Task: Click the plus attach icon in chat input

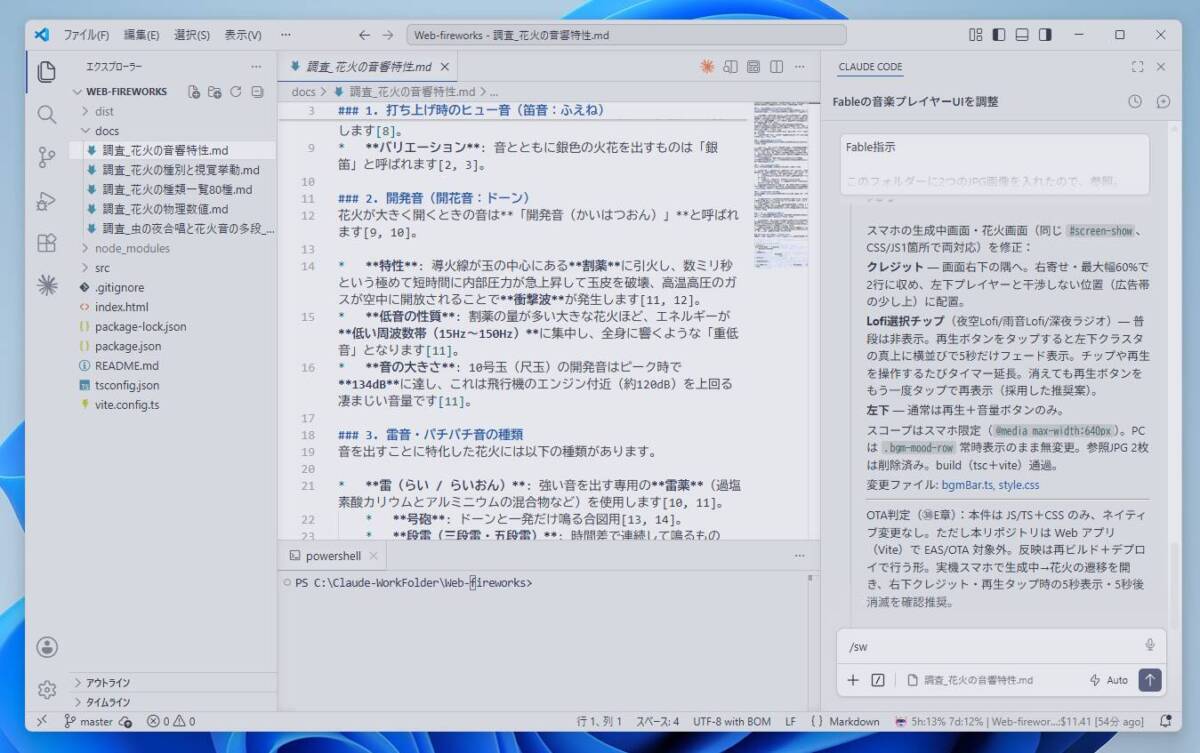Action: [853, 680]
